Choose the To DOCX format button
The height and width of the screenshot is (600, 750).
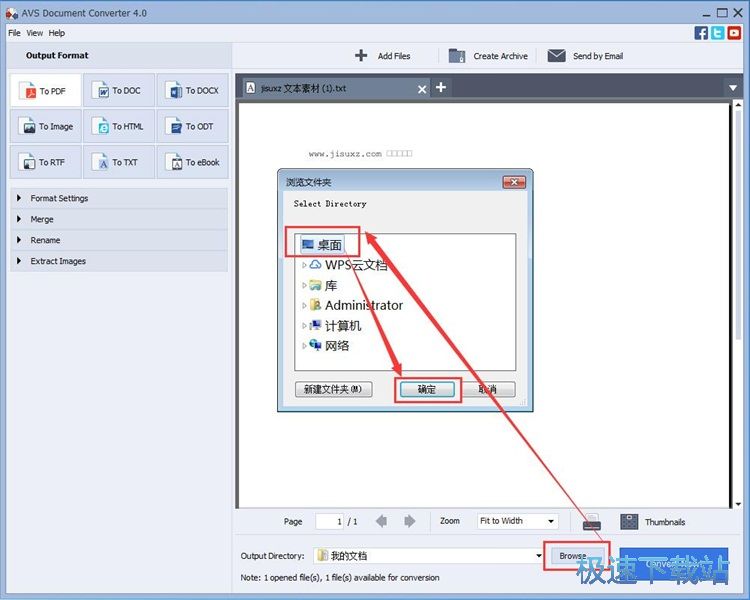(193, 90)
